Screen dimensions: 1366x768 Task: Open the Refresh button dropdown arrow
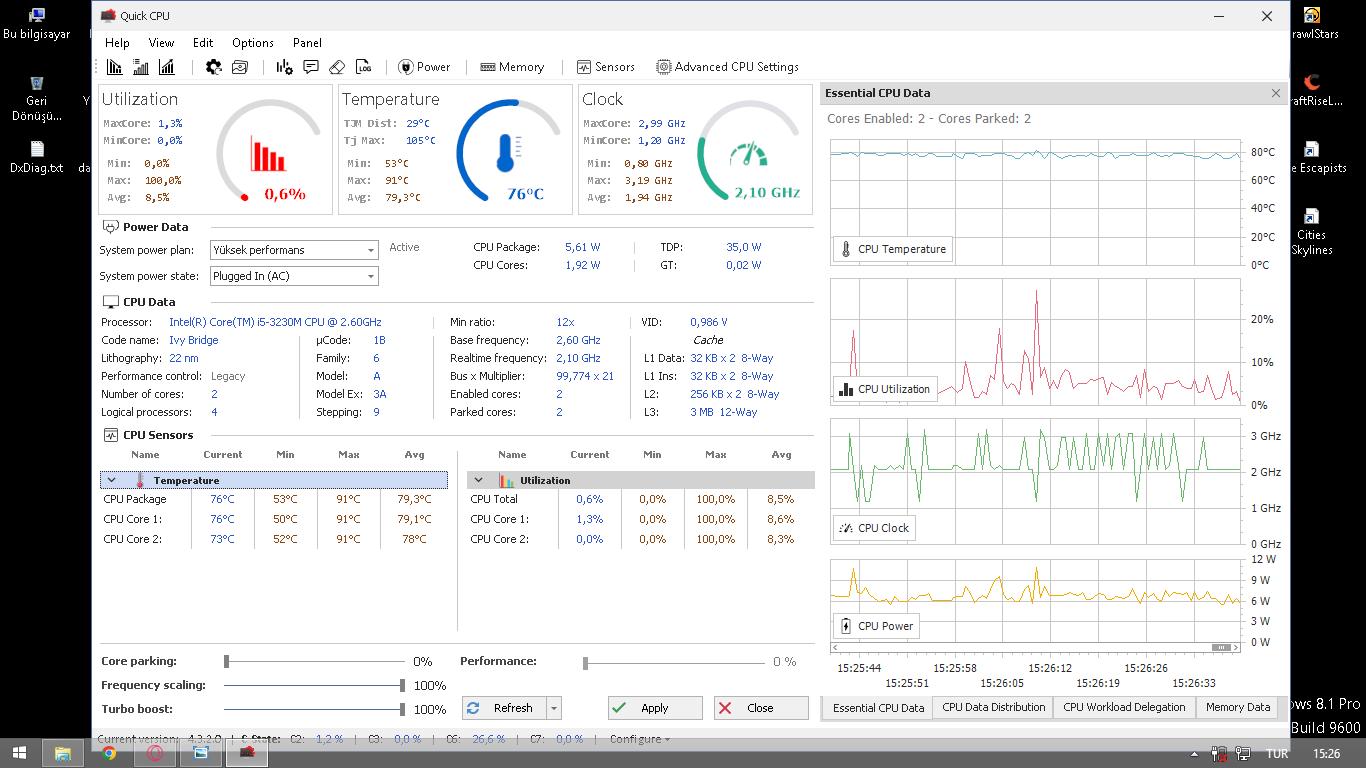point(554,708)
